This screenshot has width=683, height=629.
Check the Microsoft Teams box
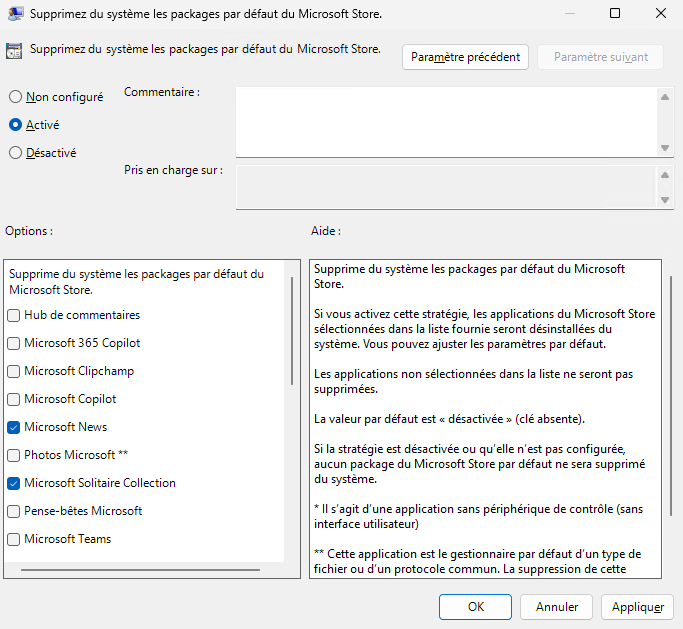(14, 539)
